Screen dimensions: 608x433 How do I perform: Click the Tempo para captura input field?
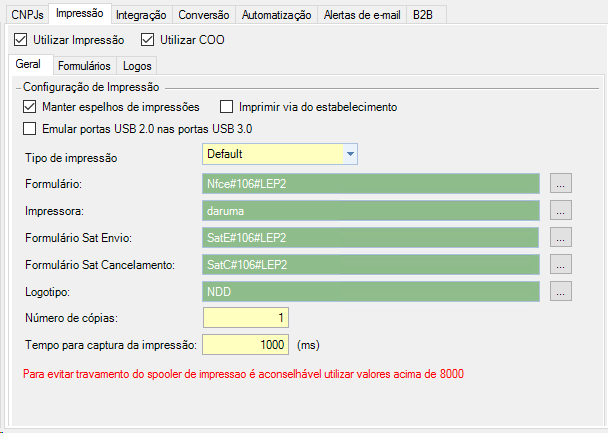coord(246,344)
